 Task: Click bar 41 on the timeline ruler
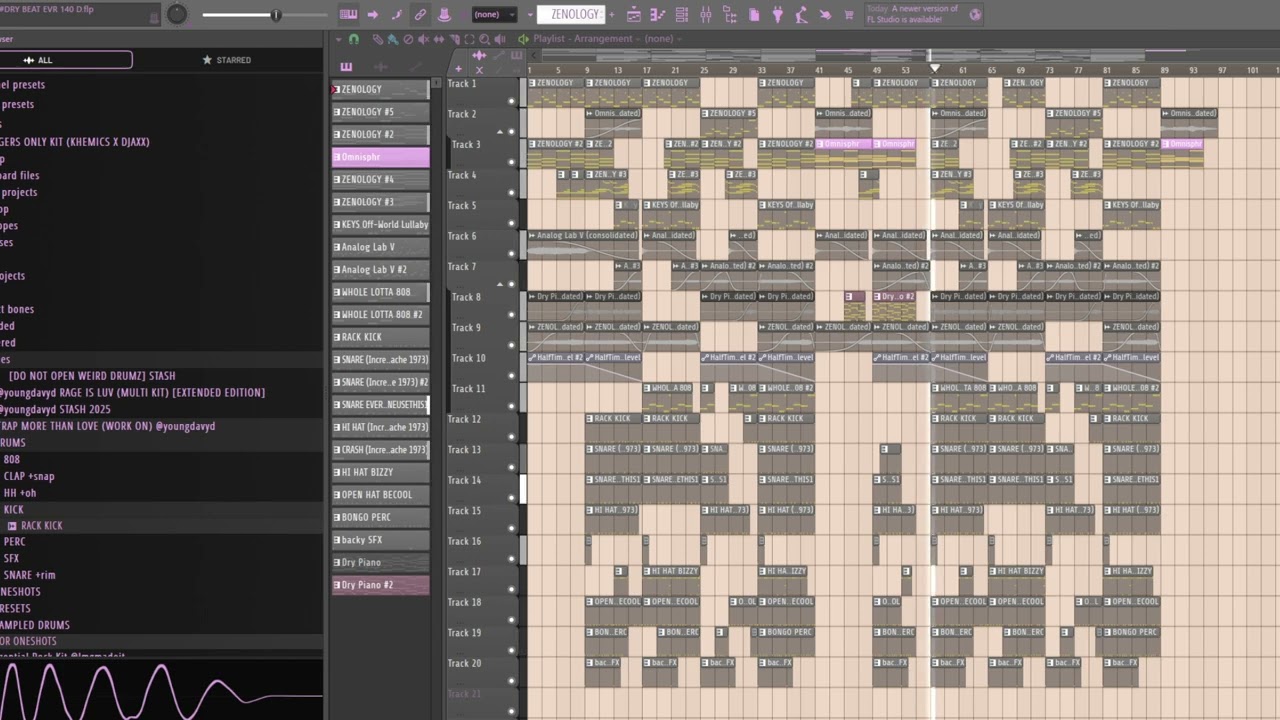click(x=819, y=70)
